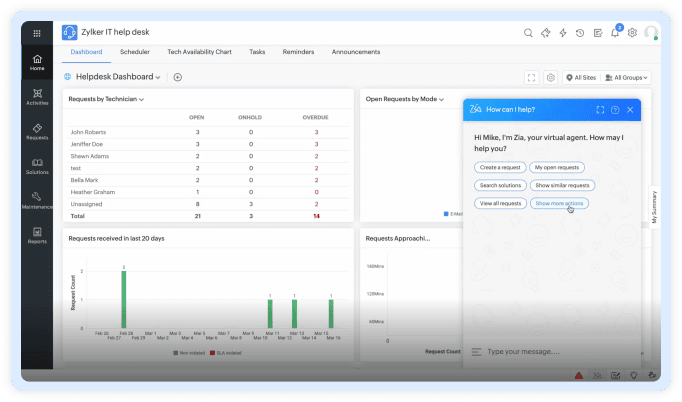Enter dashboard full-screen mode
This screenshot has height=402, width=682.
point(532,77)
